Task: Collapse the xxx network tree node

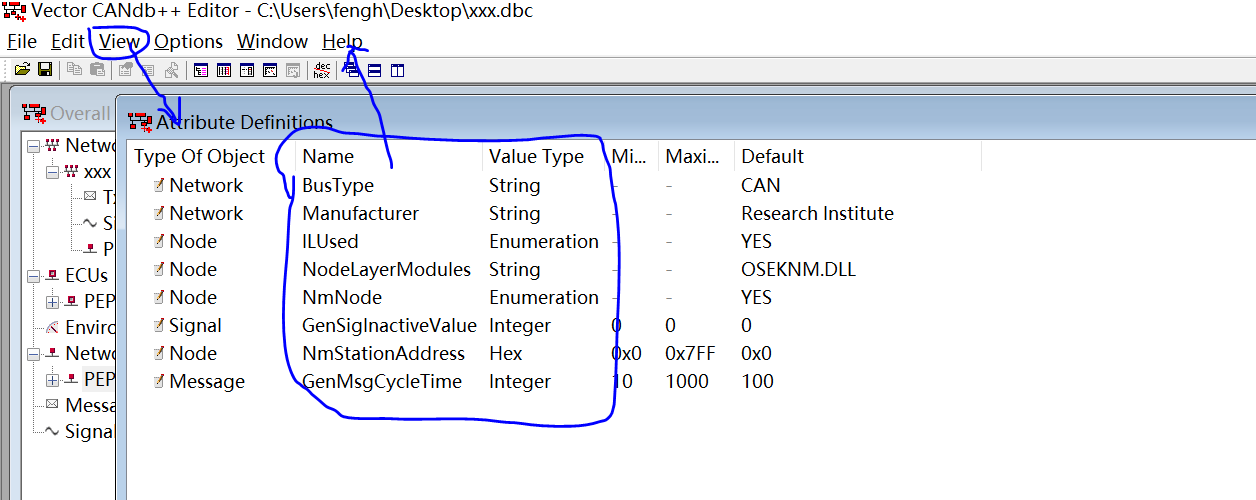Action: pos(53,172)
